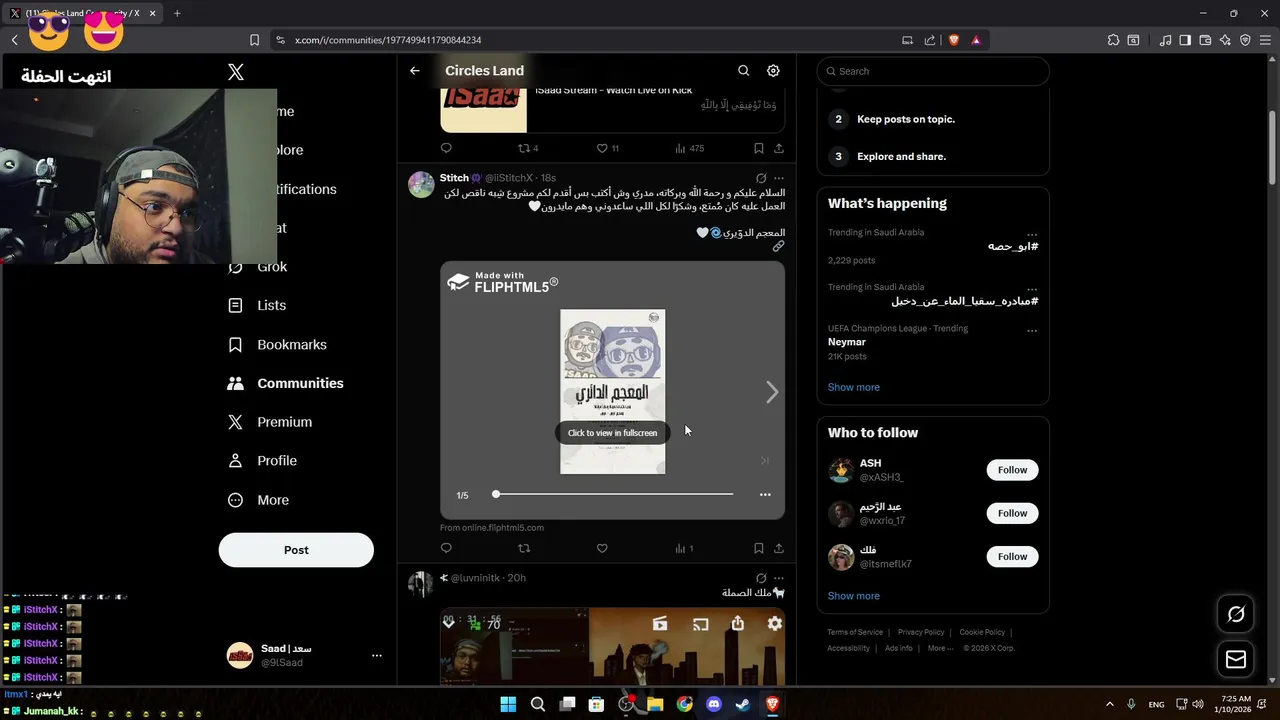Screen dimensions: 1280x720
Task: Reply to Stitch's flipbook post
Action: (x=446, y=548)
